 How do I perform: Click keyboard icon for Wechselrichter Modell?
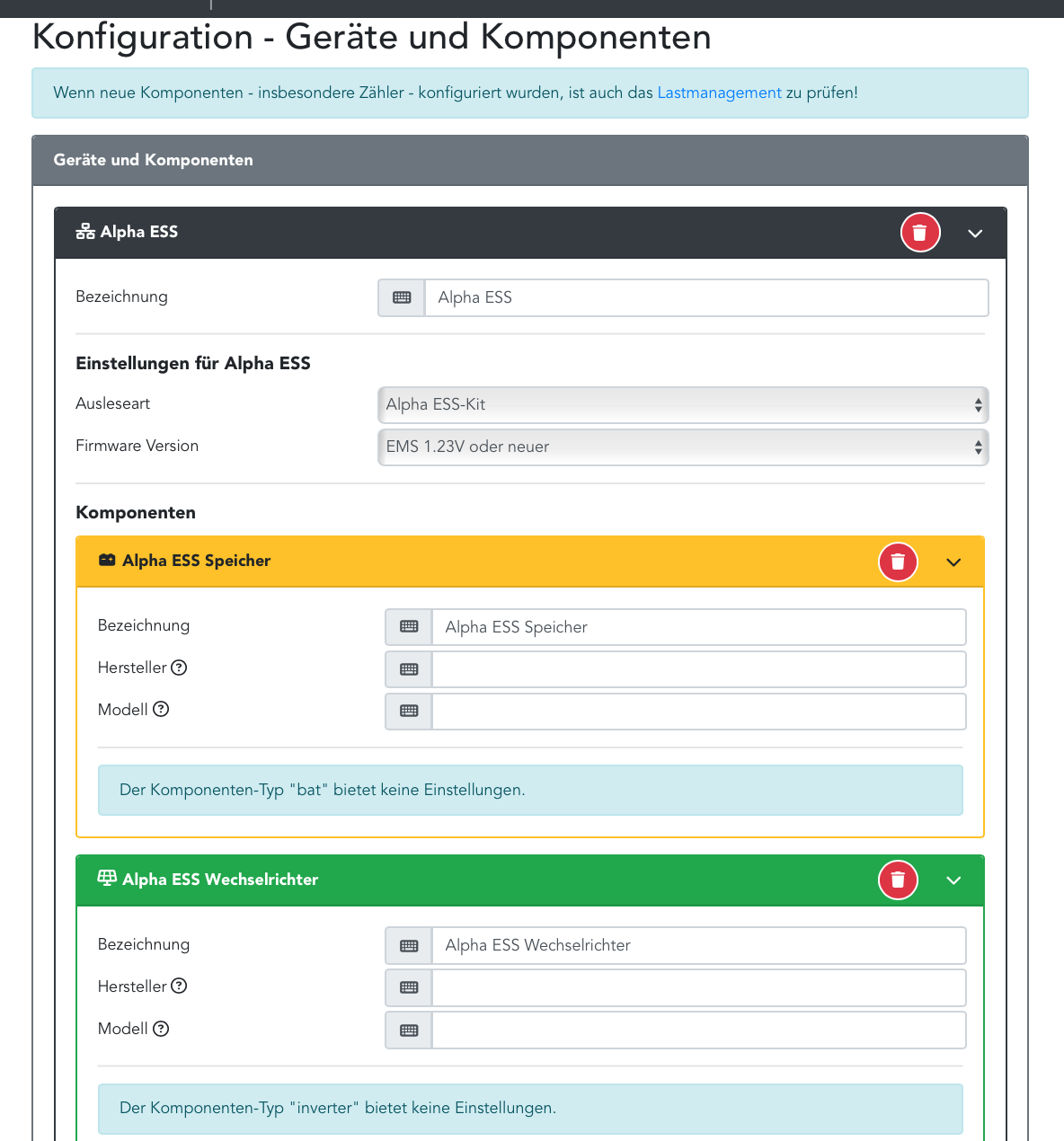coord(409,1030)
